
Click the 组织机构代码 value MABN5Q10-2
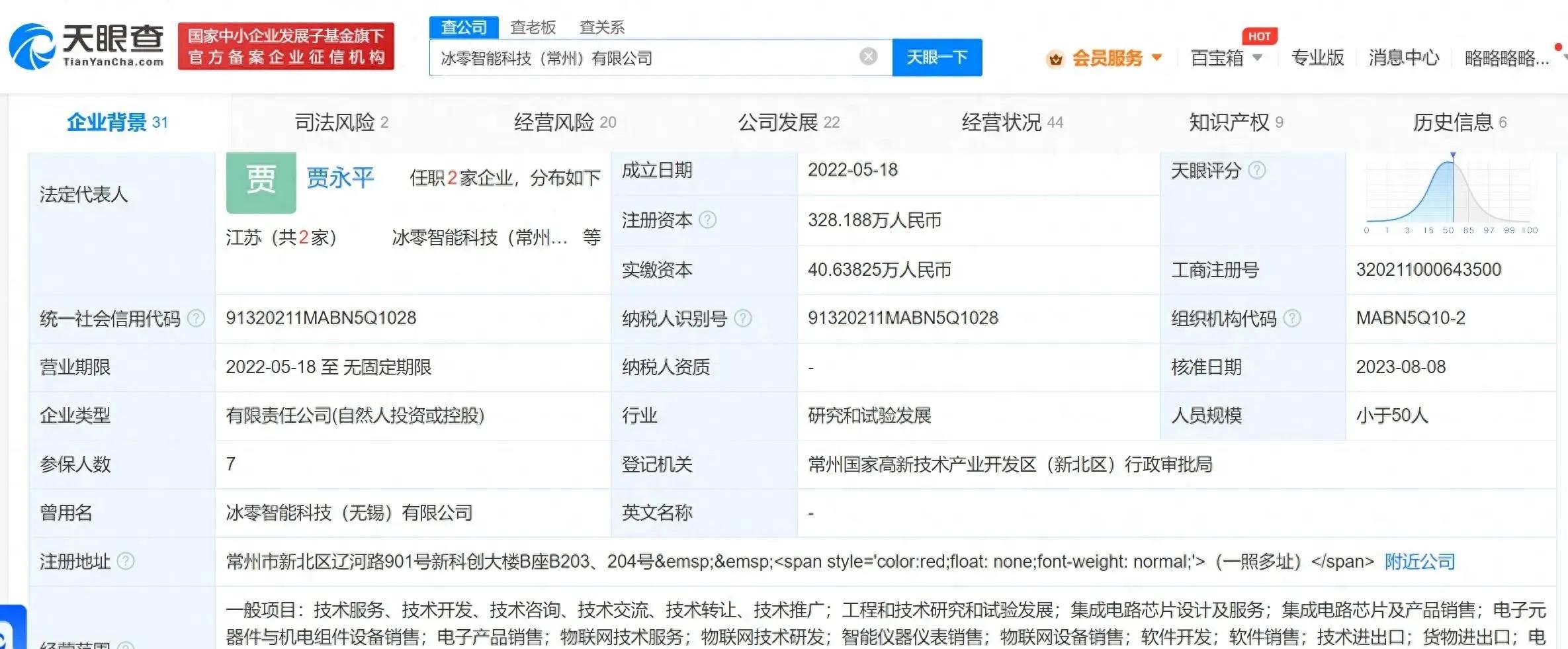click(x=1411, y=318)
